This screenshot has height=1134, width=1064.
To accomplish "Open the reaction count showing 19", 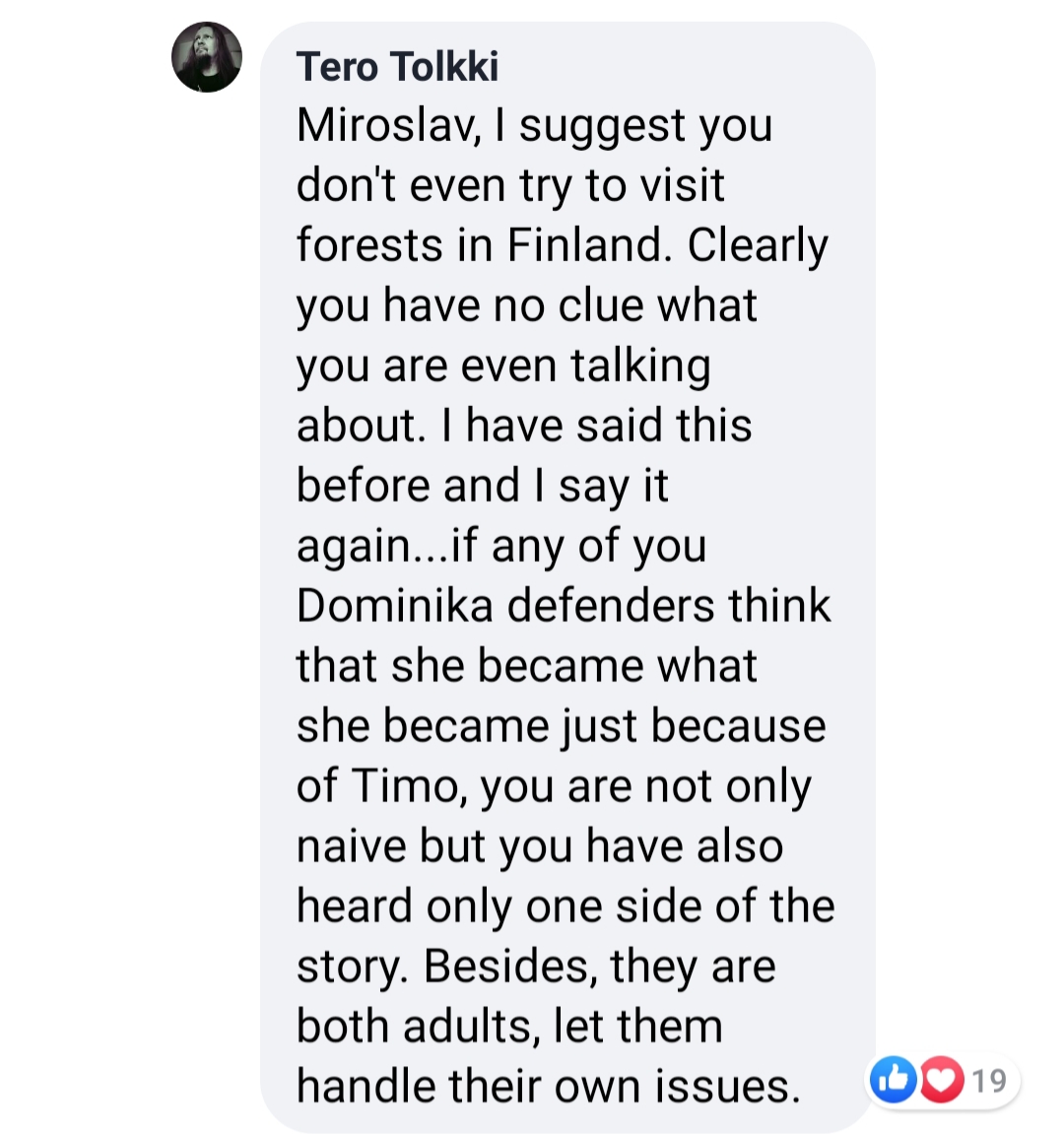I will click(989, 1081).
